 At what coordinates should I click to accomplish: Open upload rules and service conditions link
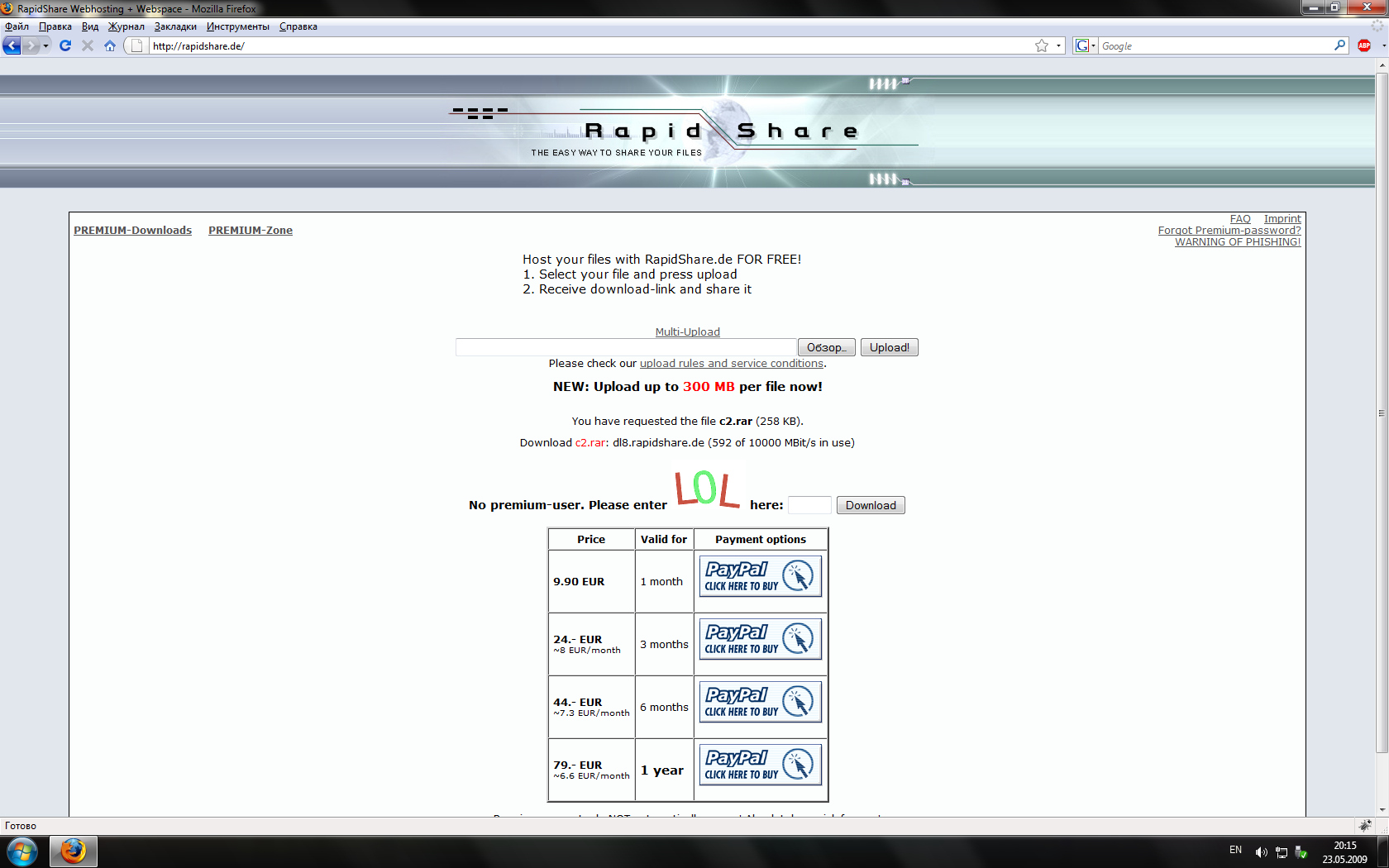click(x=732, y=364)
